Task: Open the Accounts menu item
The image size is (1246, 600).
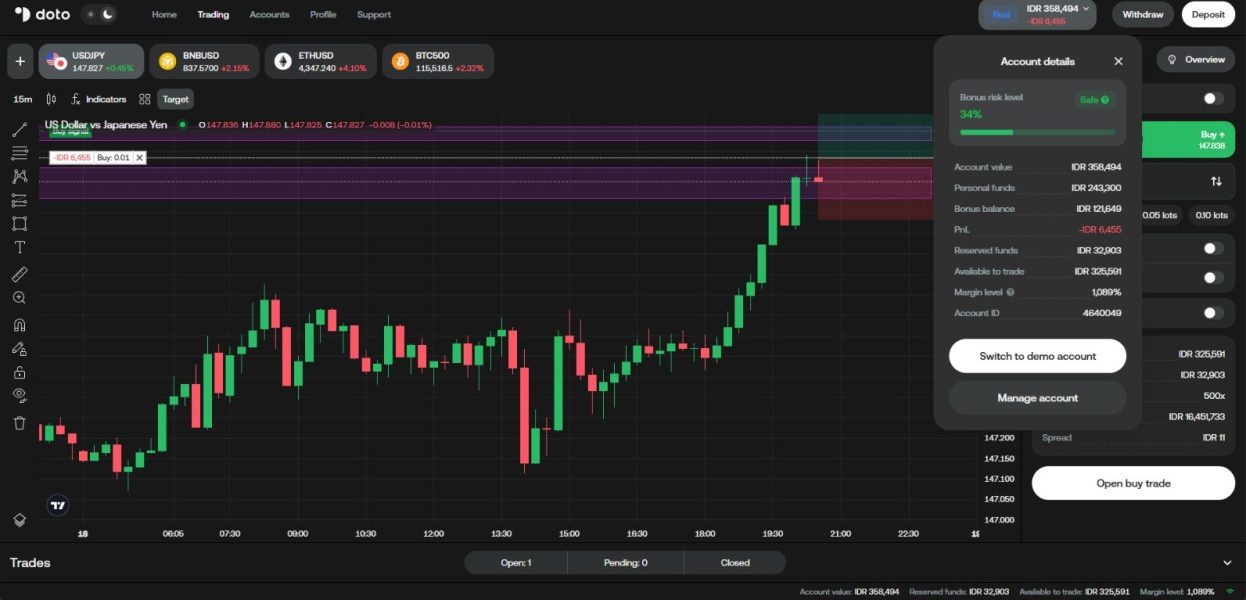Action: point(269,15)
